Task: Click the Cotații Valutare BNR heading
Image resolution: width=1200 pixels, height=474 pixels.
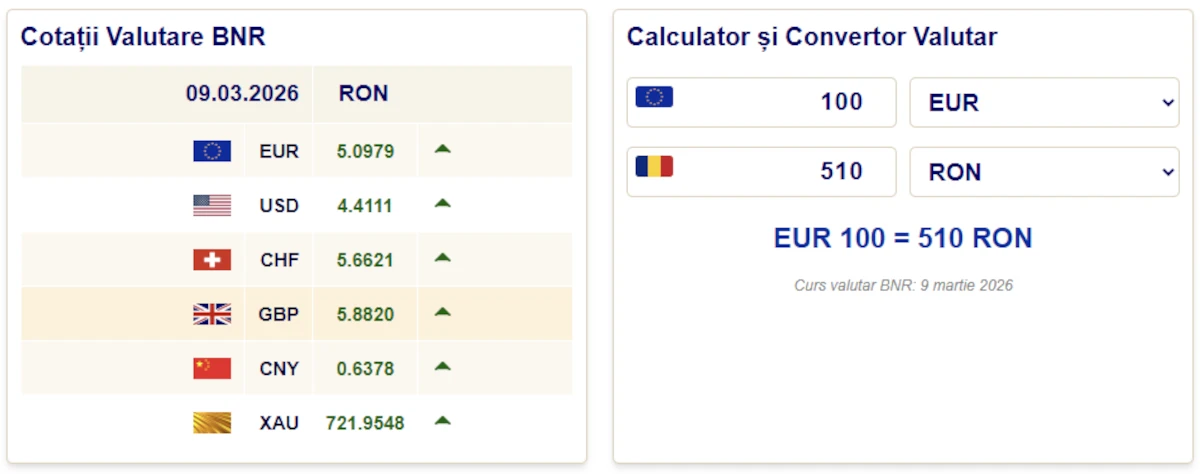Action: click(143, 37)
